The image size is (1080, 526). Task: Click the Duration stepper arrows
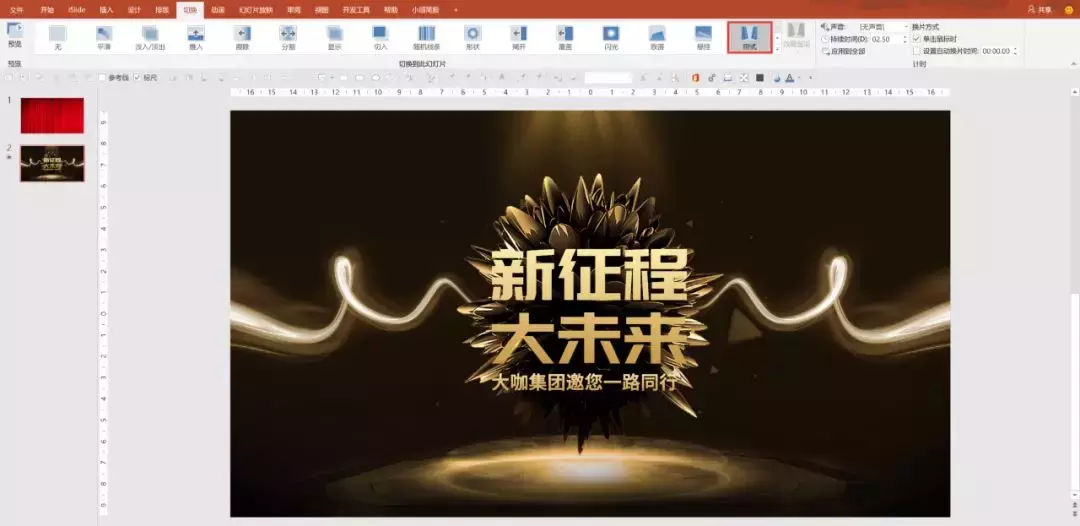pyautogui.click(x=905, y=39)
